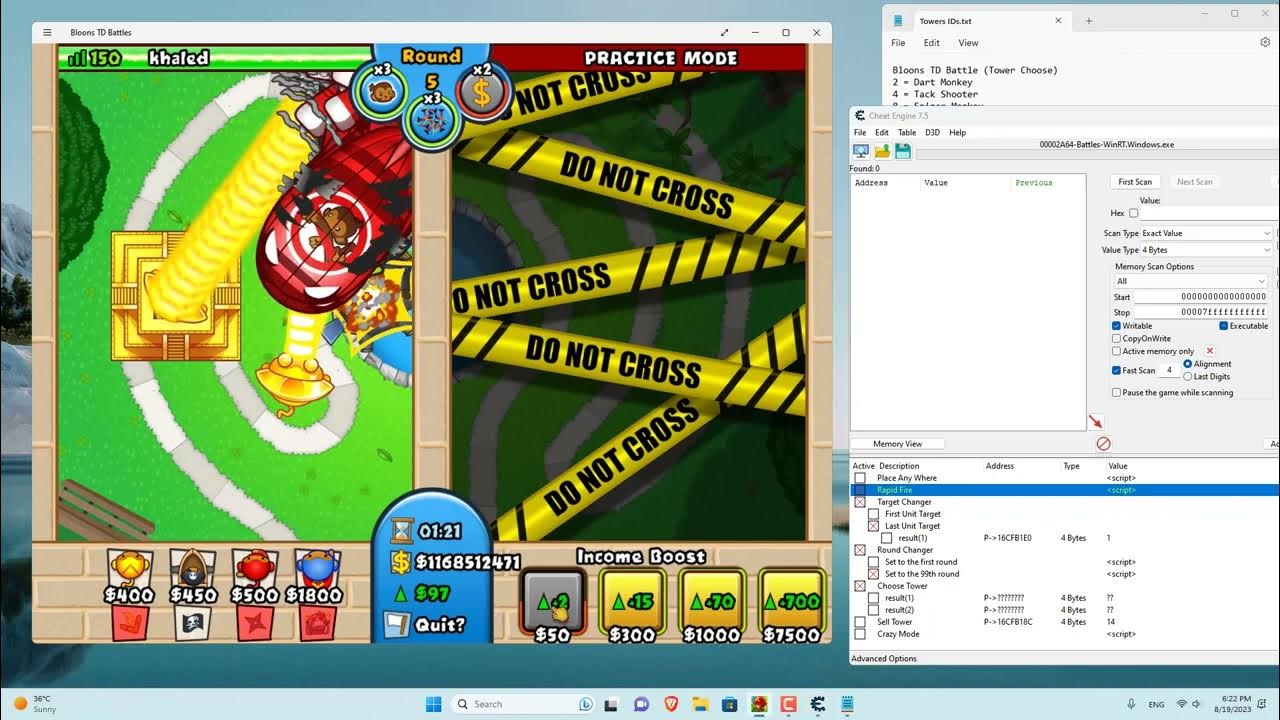Toggle the Fast Scan checkbox

(1116, 370)
